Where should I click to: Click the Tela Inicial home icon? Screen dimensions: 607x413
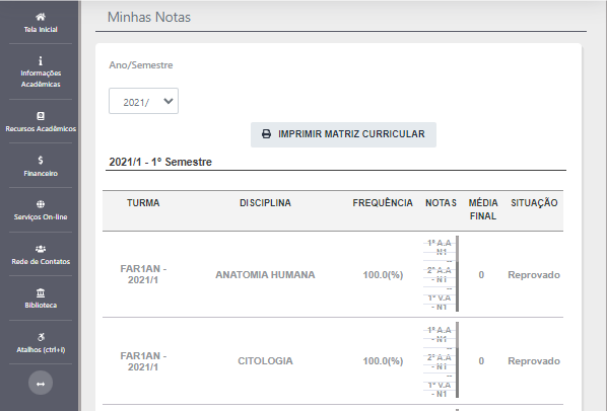coord(40,17)
